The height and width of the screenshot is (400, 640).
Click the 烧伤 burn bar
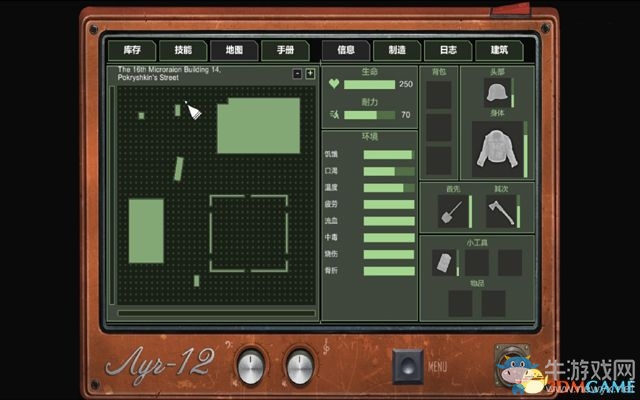tap(389, 254)
